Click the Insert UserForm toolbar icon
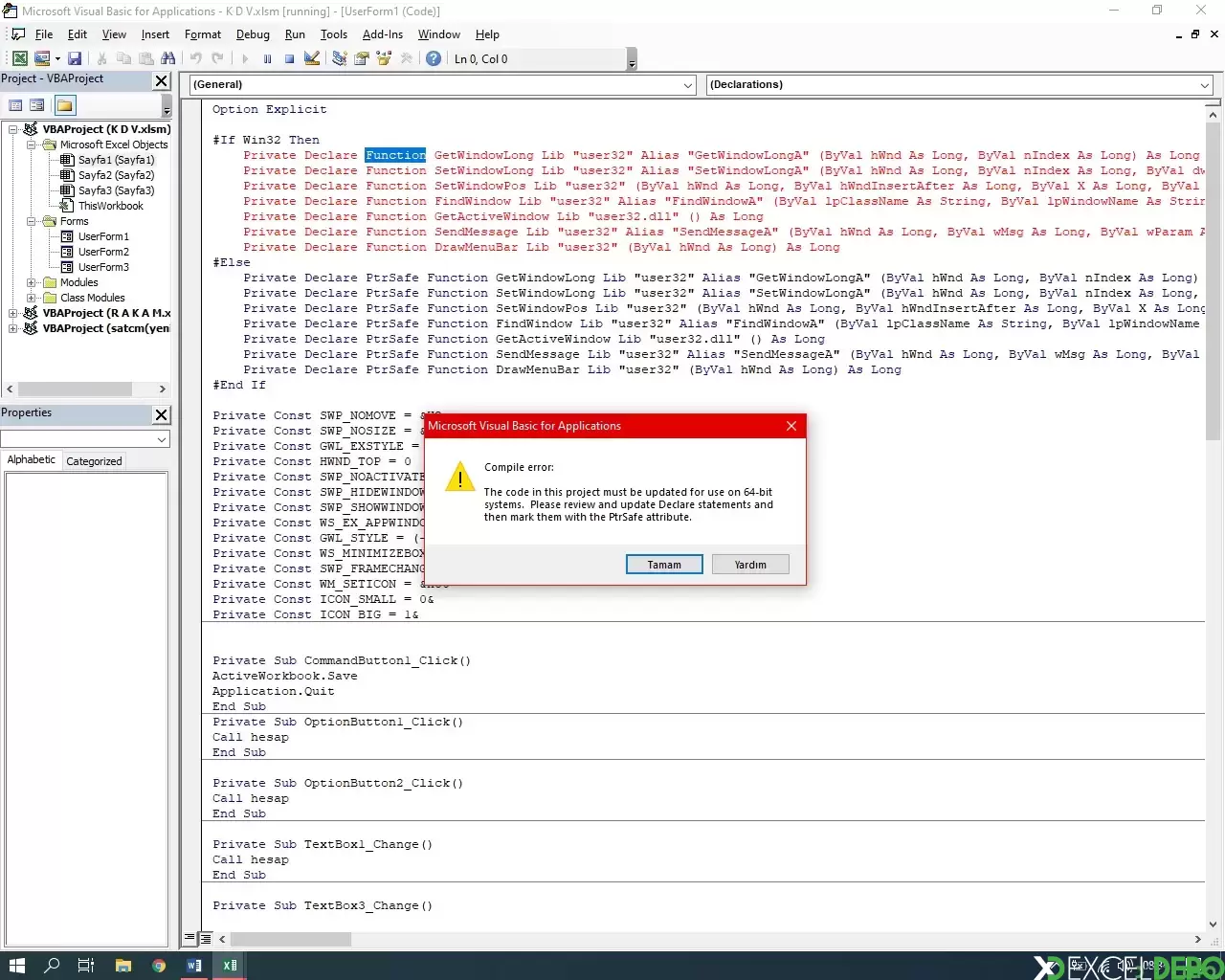The width and height of the screenshot is (1225, 980). point(42,58)
